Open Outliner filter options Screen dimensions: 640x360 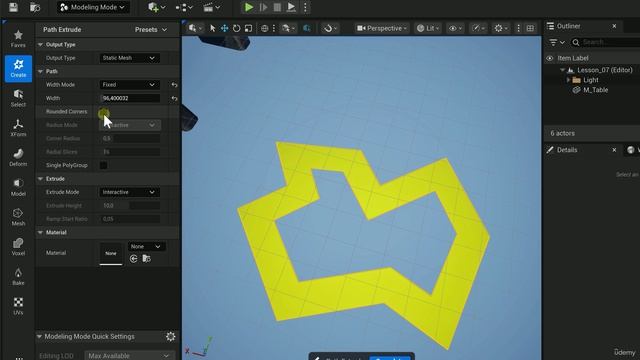coord(557,42)
